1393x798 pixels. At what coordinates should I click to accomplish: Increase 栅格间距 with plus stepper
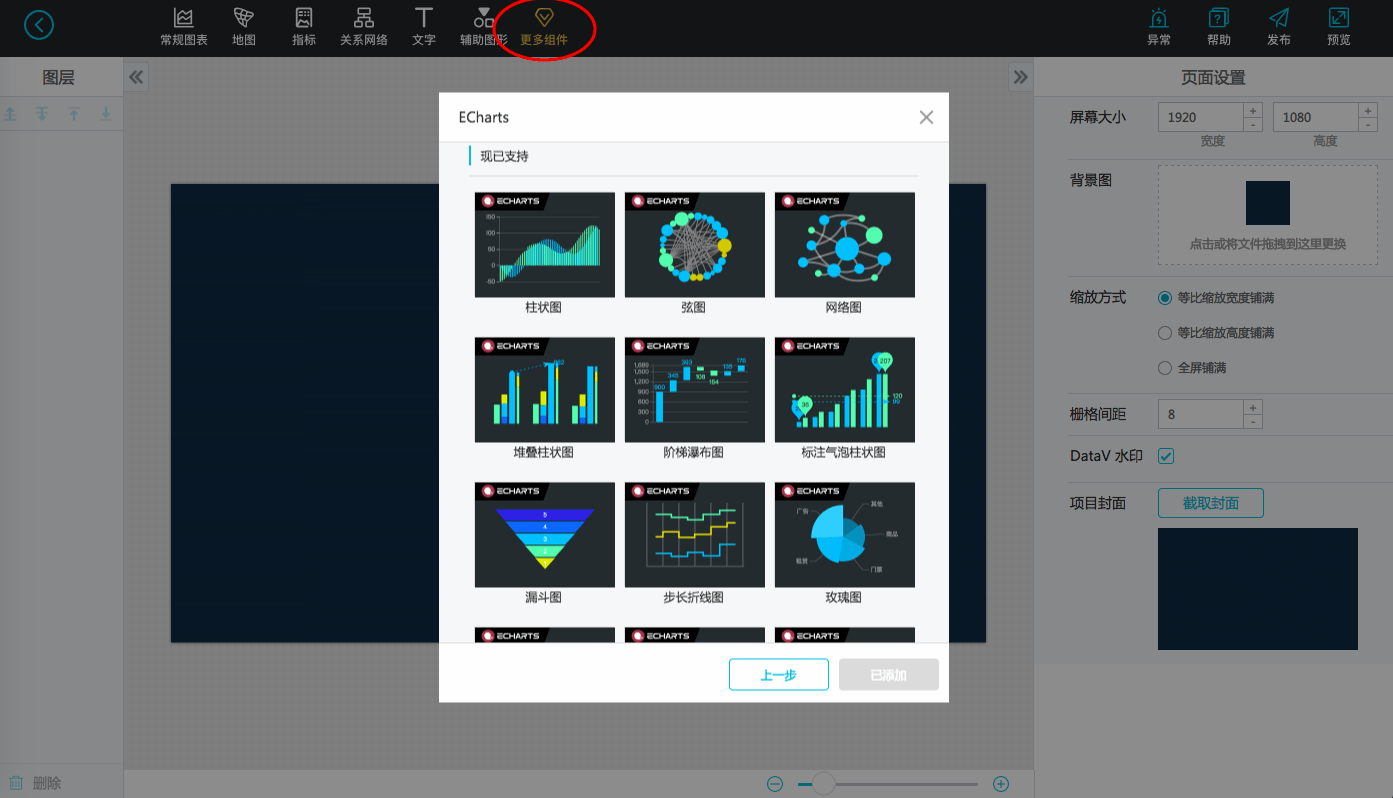[x=1253, y=407]
